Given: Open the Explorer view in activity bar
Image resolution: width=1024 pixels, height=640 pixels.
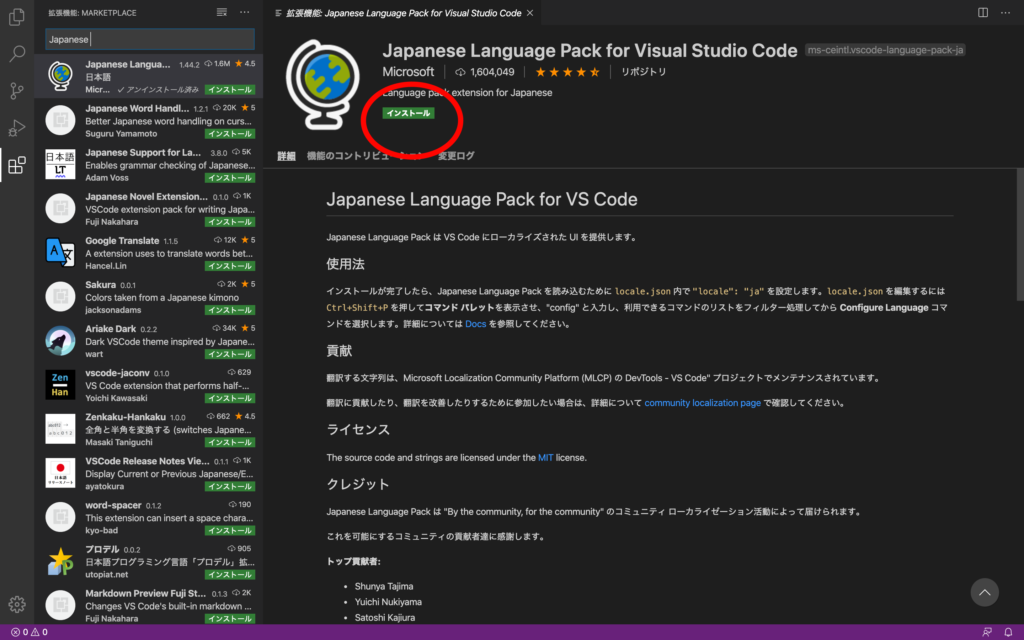Looking at the screenshot, I should coord(17,17).
